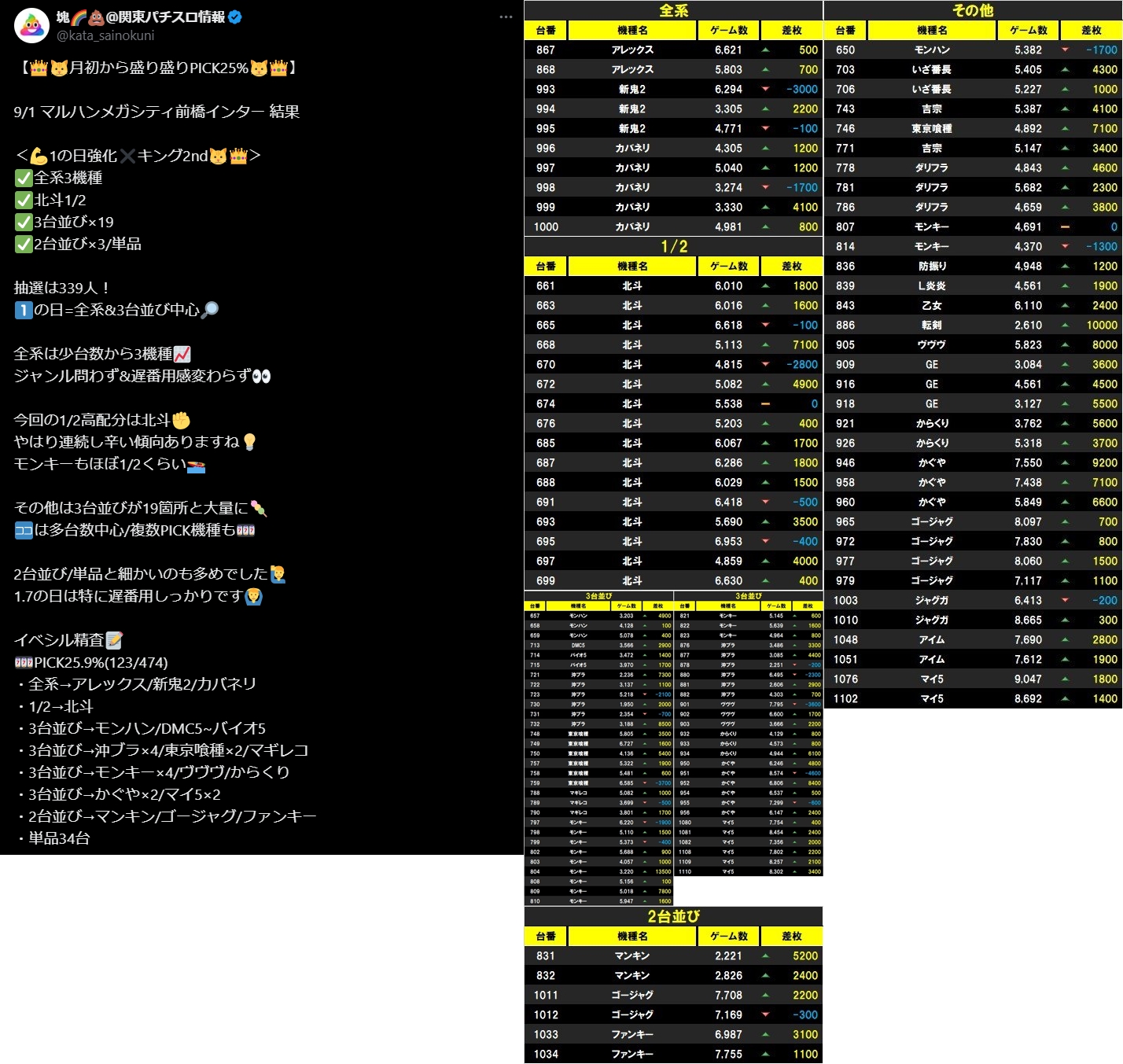Click the large yellow 2台並び table title
The width and height of the screenshot is (1123, 1064).
pyautogui.click(x=673, y=916)
